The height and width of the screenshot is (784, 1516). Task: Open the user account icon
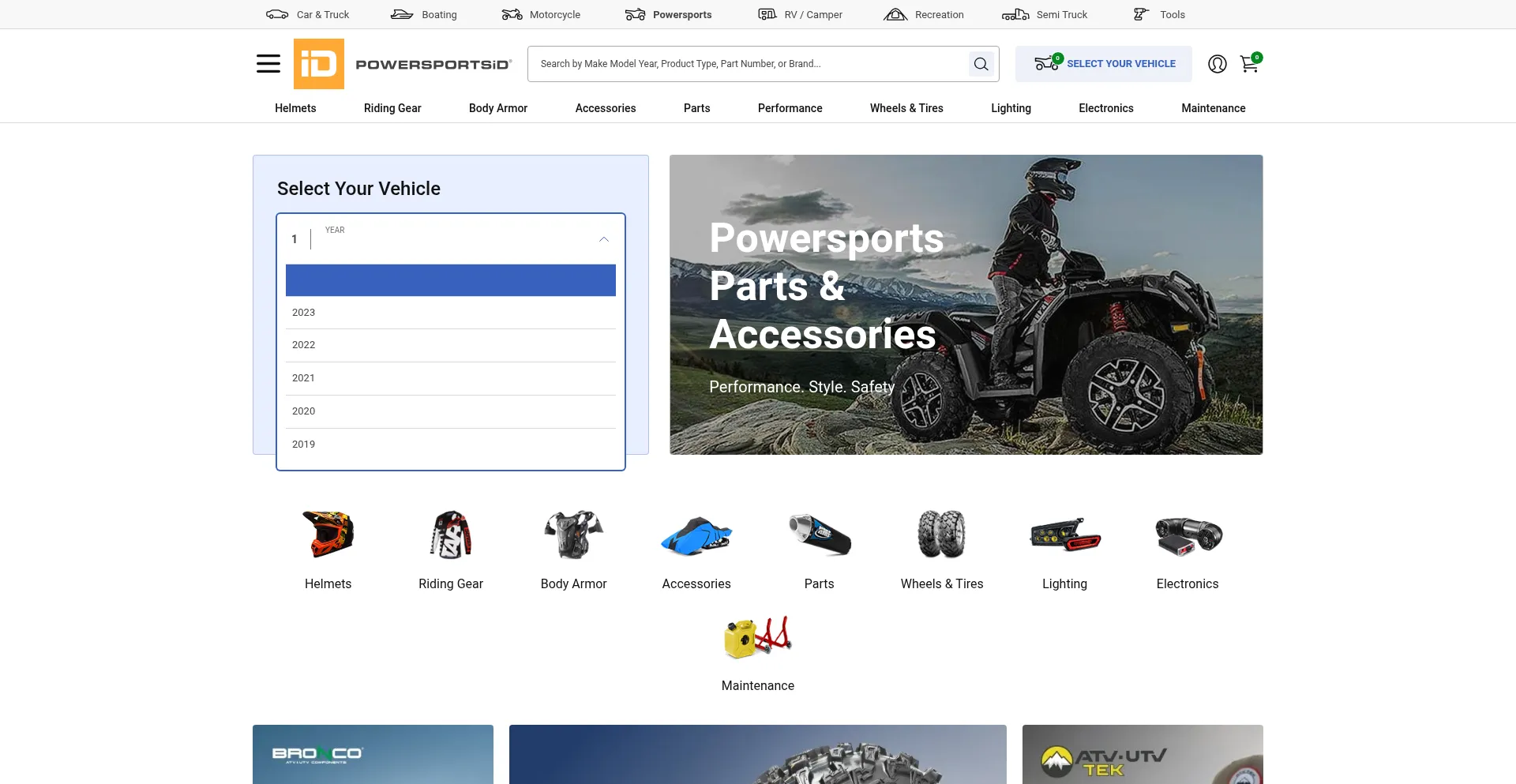click(1217, 64)
